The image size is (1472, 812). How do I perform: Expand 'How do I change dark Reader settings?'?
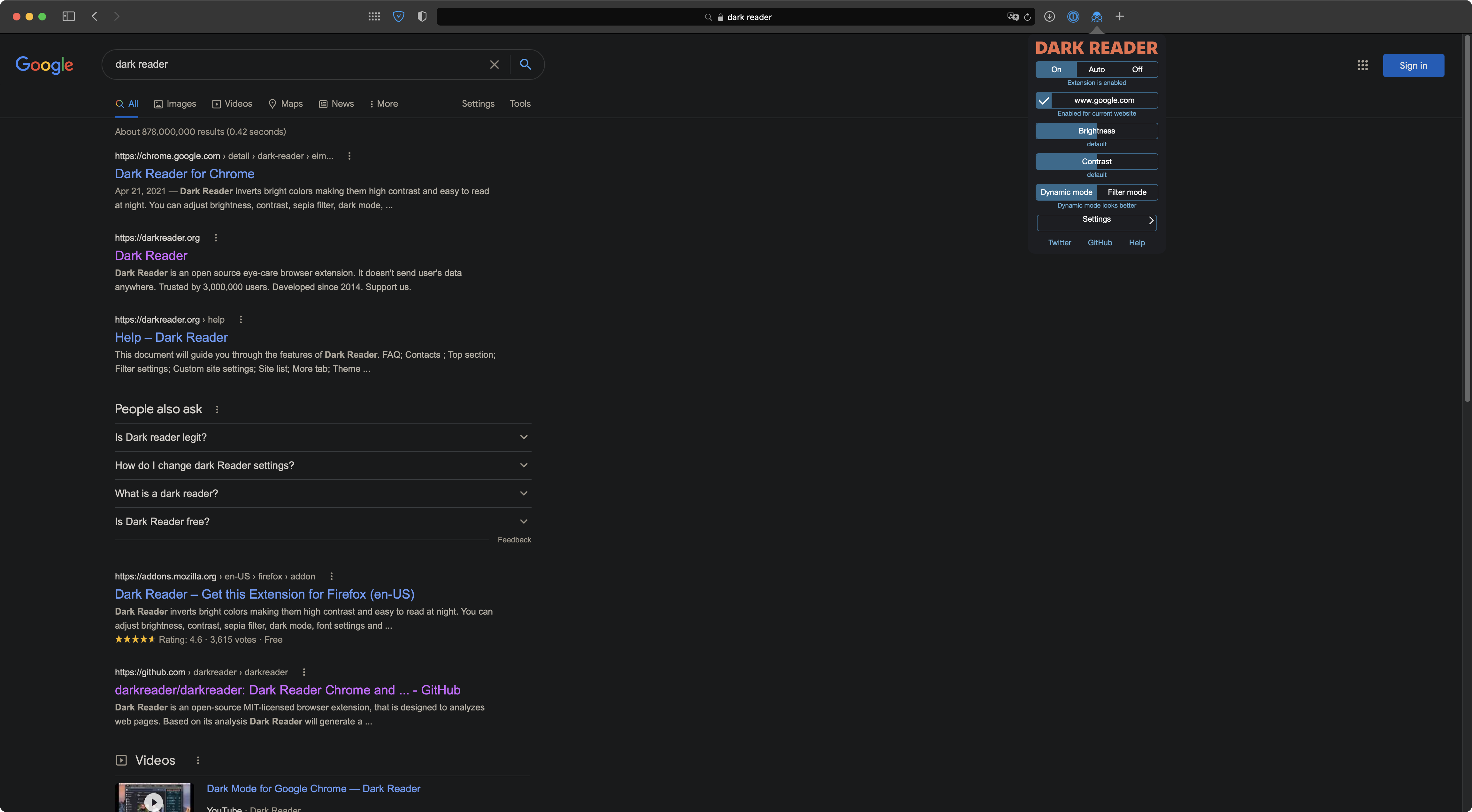click(323, 465)
